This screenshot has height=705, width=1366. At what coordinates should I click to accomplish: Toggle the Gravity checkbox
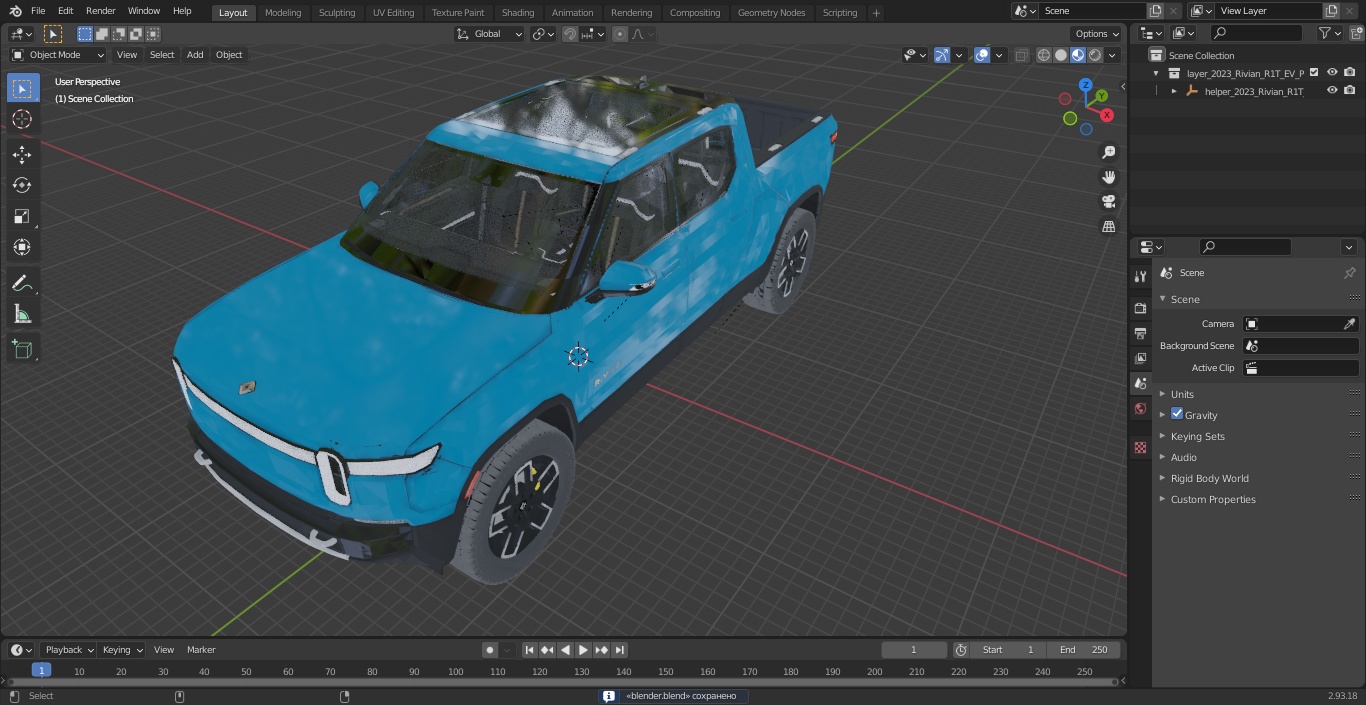(x=1177, y=414)
